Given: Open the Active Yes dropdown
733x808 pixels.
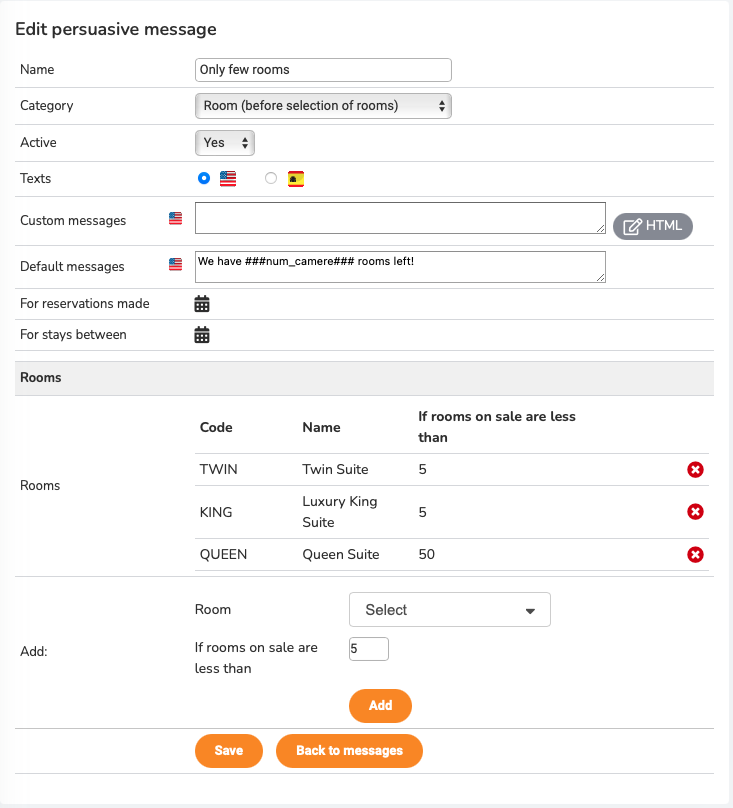Looking at the screenshot, I should (x=225, y=143).
